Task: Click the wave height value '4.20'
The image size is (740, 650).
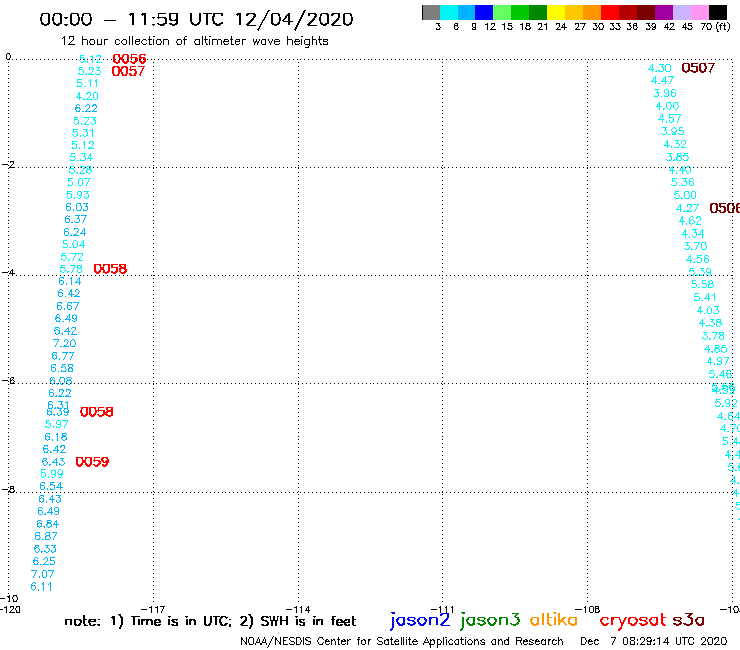Action: coord(87,96)
